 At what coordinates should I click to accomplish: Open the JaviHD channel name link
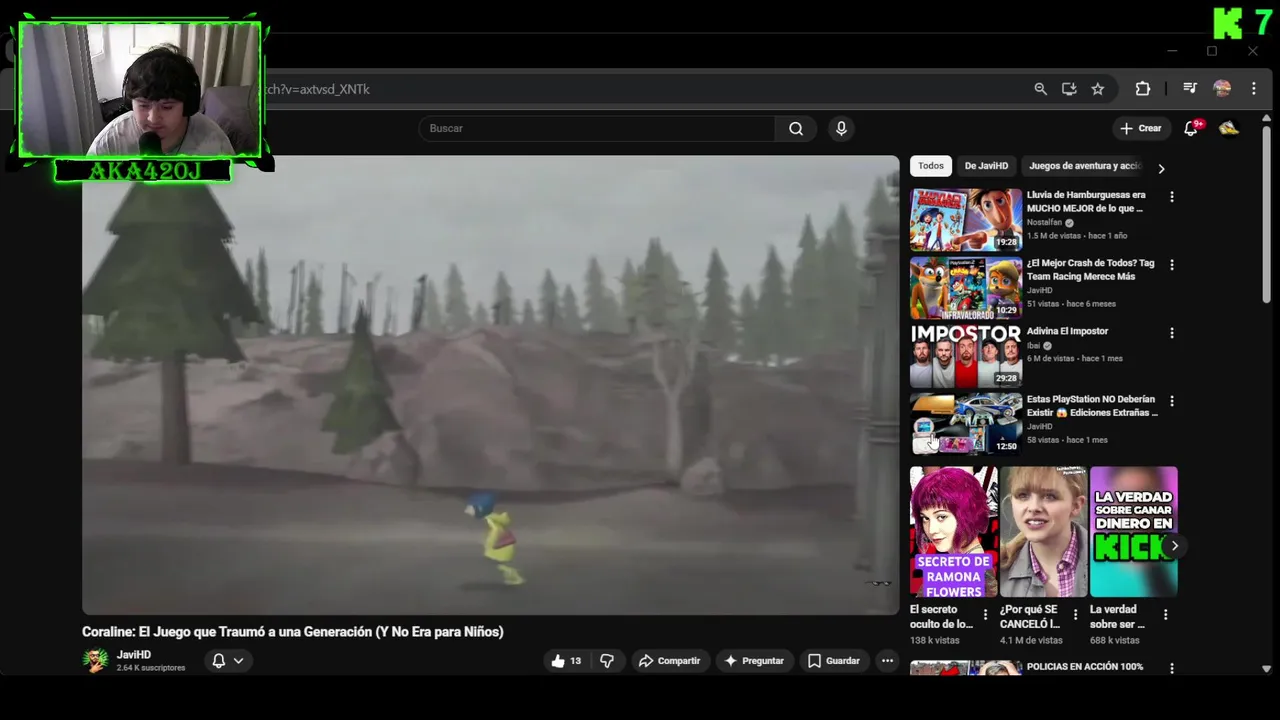[x=134, y=655]
